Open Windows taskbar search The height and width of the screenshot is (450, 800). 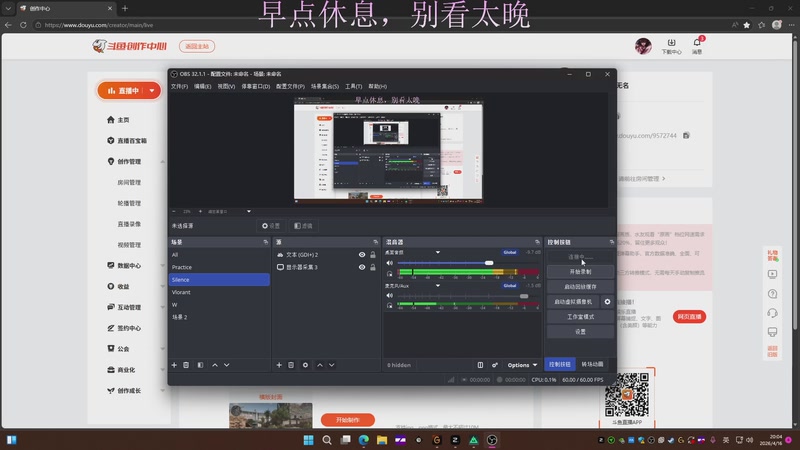(327, 440)
